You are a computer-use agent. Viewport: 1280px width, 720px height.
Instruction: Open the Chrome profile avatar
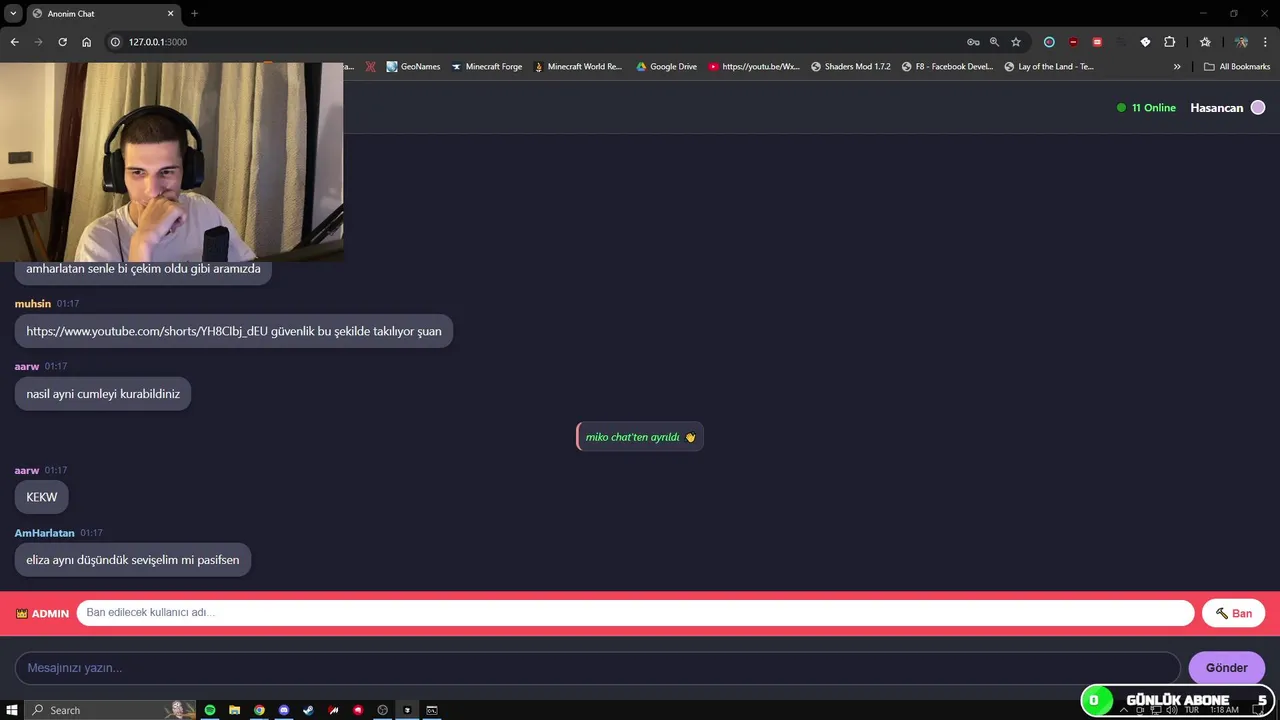(1241, 42)
